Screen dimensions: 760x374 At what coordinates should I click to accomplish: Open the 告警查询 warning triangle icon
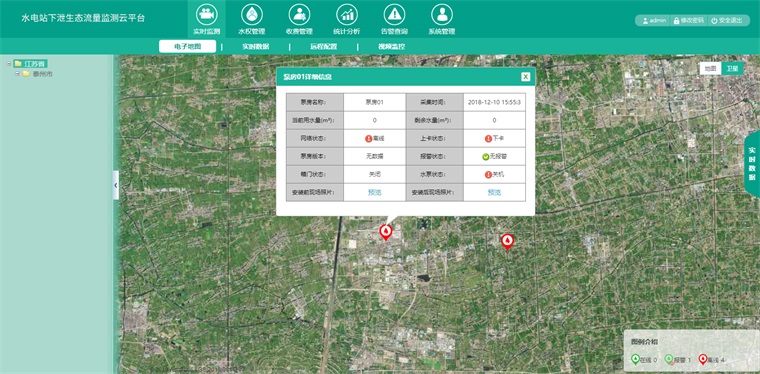(x=394, y=15)
